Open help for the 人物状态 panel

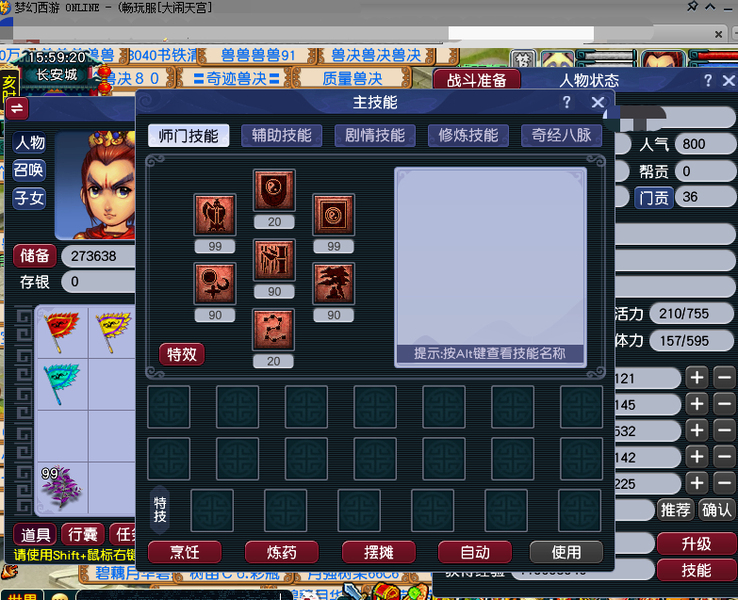click(707, 80)
